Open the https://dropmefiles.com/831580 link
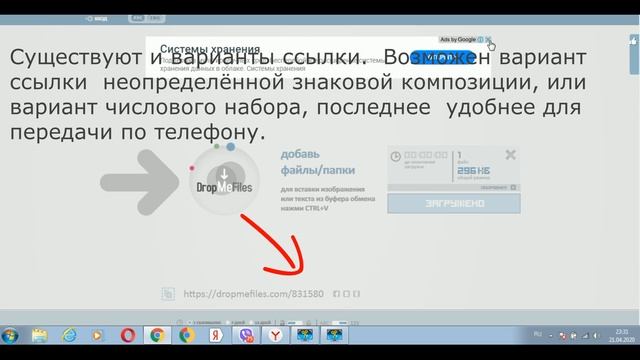640x360 pixels. (253, 294)
